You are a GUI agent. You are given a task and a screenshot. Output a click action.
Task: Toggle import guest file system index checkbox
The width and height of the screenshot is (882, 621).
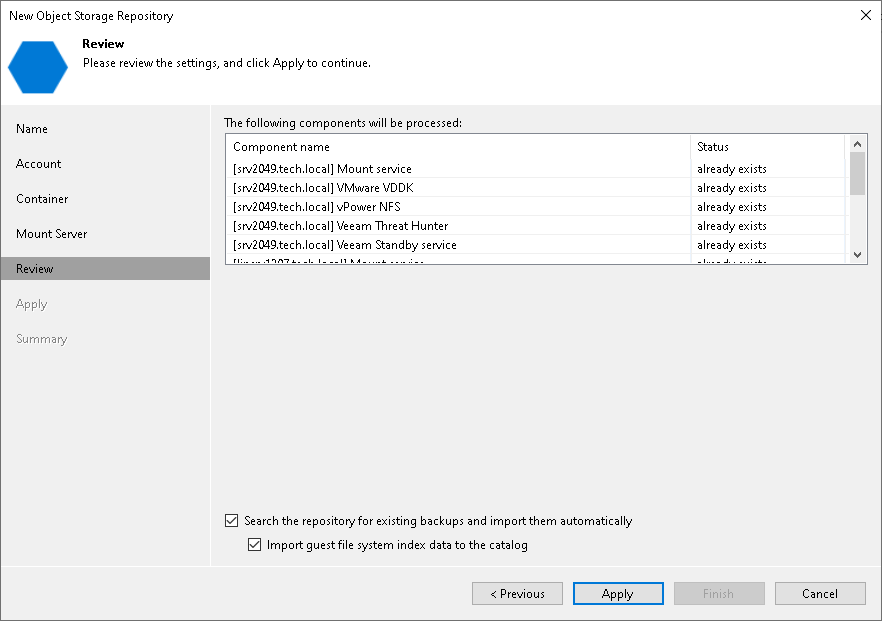[254, 544]
